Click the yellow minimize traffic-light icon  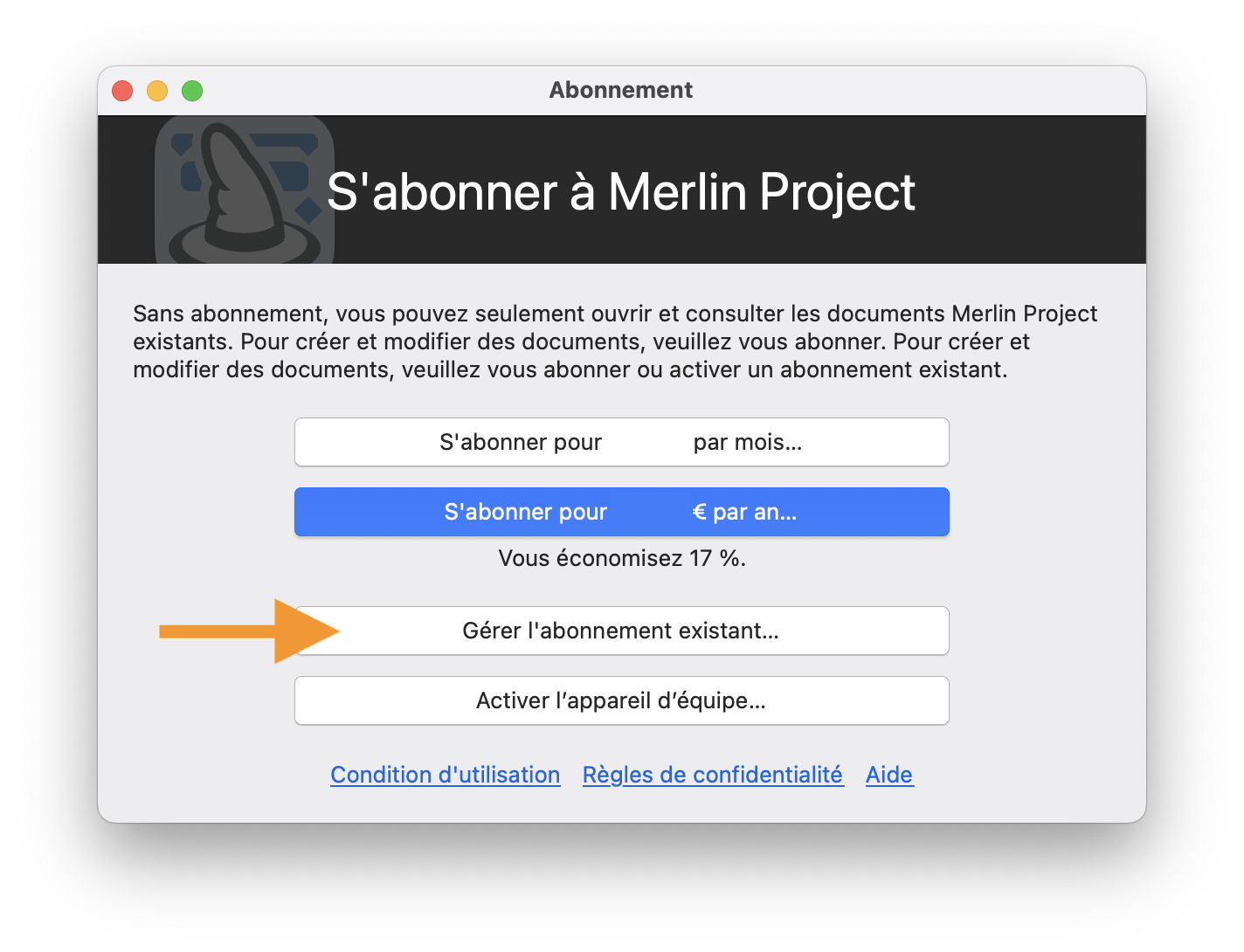tap(156, 90)
